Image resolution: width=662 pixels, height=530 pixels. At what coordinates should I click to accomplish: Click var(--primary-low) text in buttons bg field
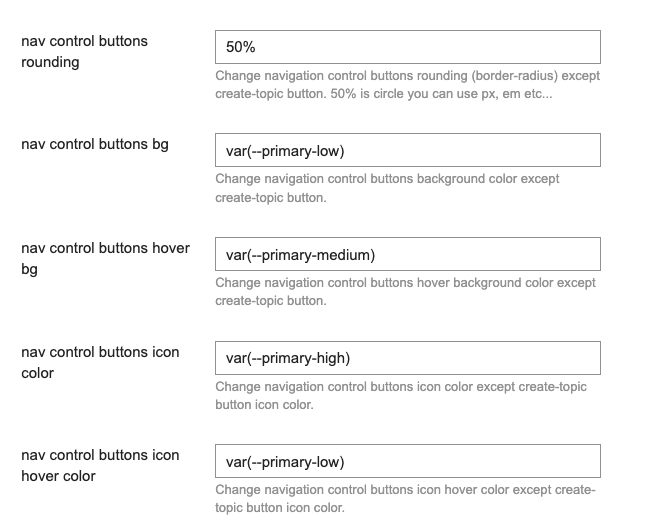pos(285,151)
